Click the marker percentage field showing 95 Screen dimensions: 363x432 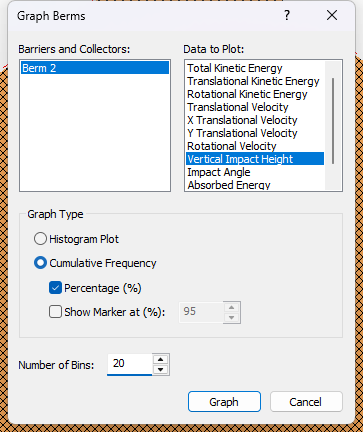[201, 312]
